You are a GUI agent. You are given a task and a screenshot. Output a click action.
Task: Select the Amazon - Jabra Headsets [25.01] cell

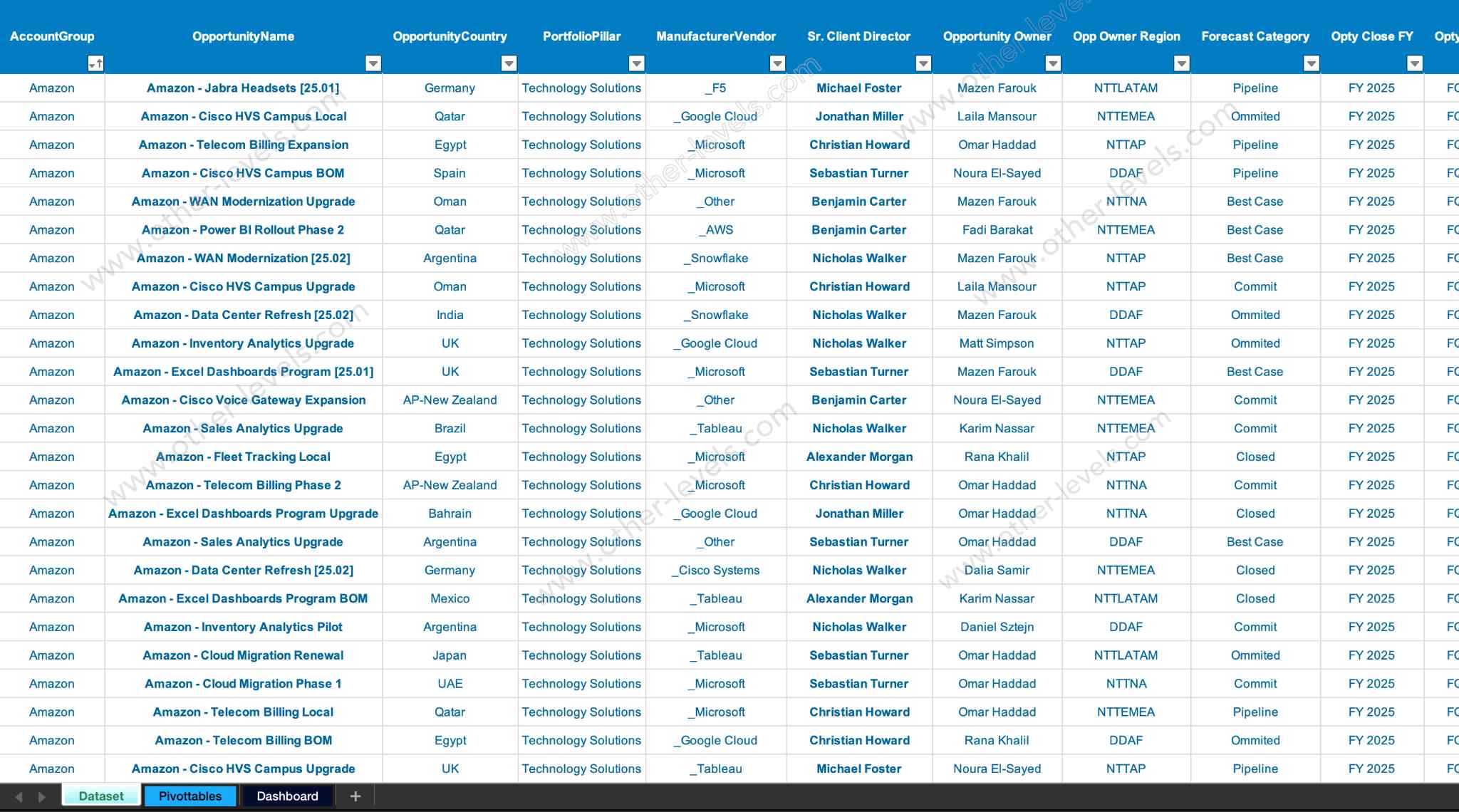(x=243, y=88)
